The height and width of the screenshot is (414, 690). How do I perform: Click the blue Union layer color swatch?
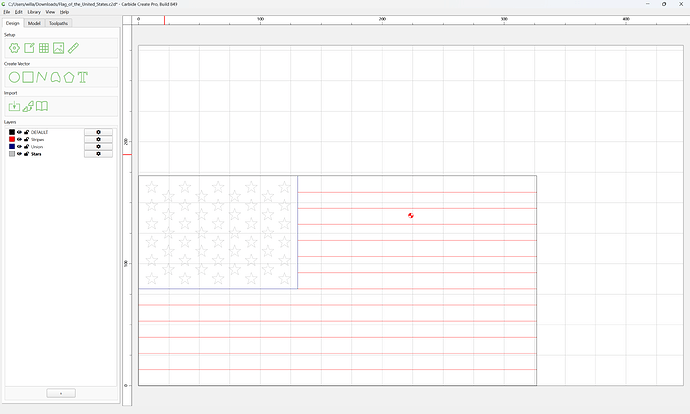tap(12, 147)
